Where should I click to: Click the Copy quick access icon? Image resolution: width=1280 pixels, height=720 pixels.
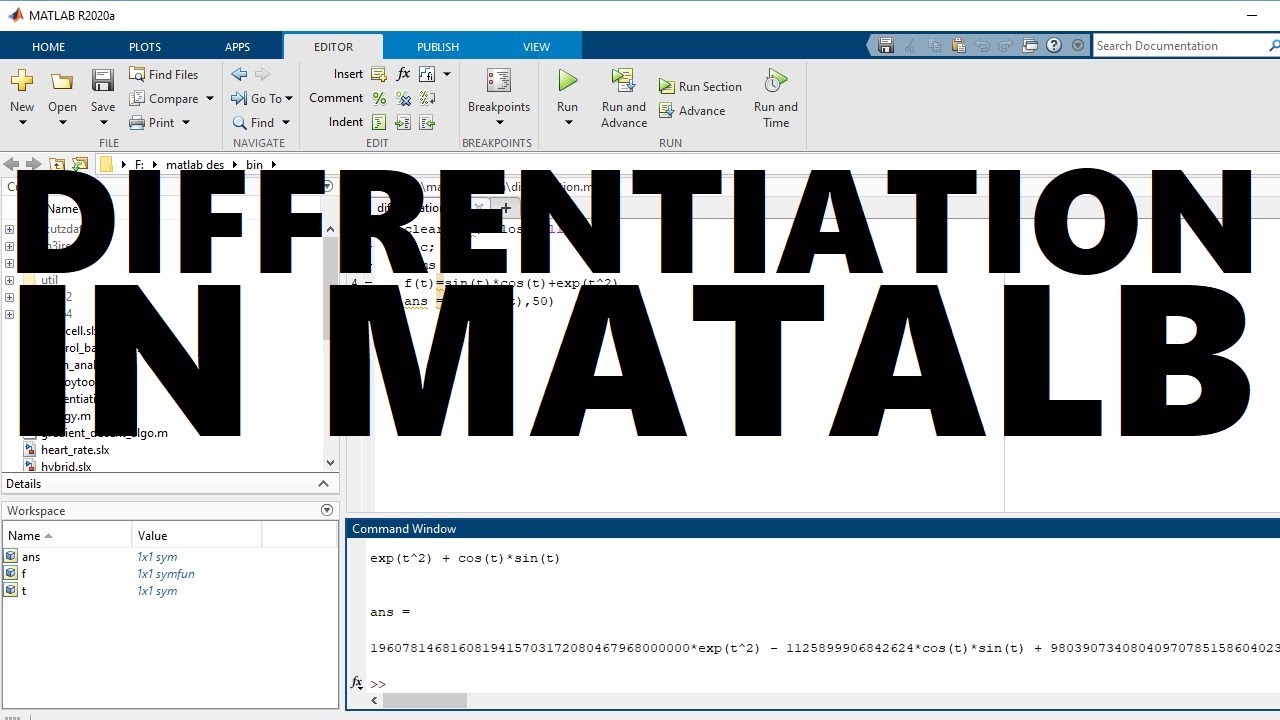(934, 45)
